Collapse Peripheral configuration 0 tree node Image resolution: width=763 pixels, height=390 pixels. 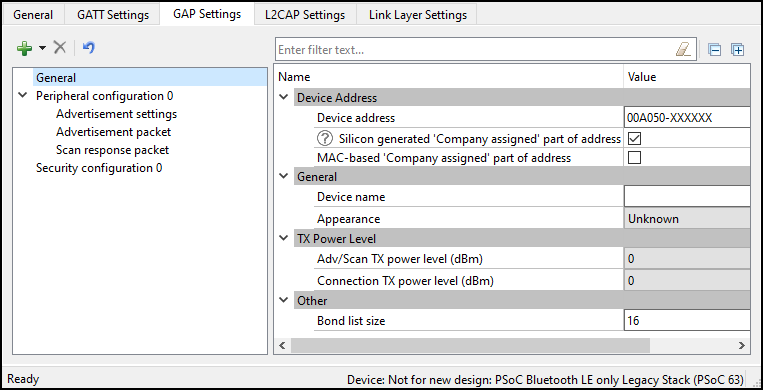(22, 95)
